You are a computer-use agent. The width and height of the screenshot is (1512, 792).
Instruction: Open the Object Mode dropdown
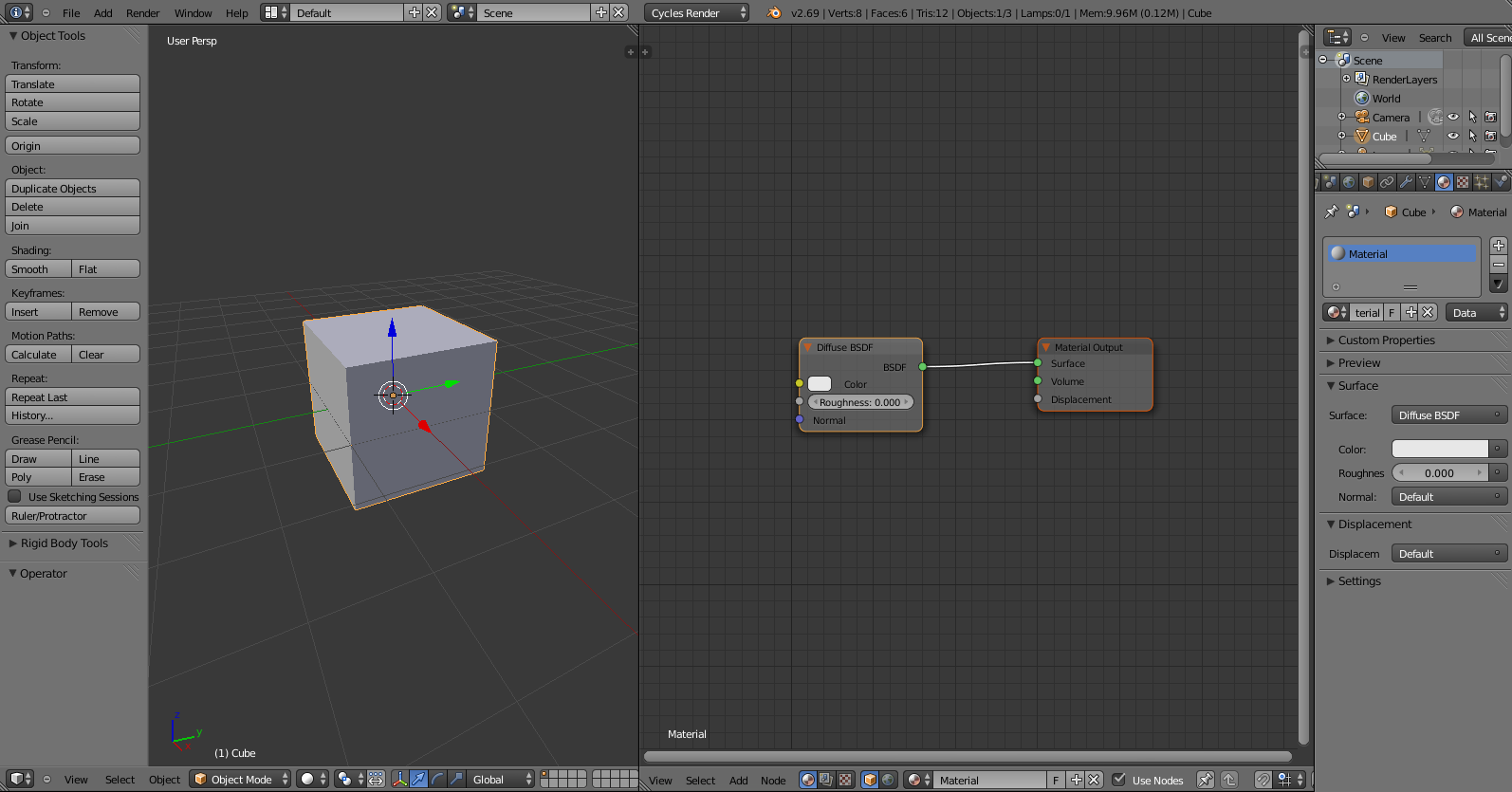click(x=240, y=779)
